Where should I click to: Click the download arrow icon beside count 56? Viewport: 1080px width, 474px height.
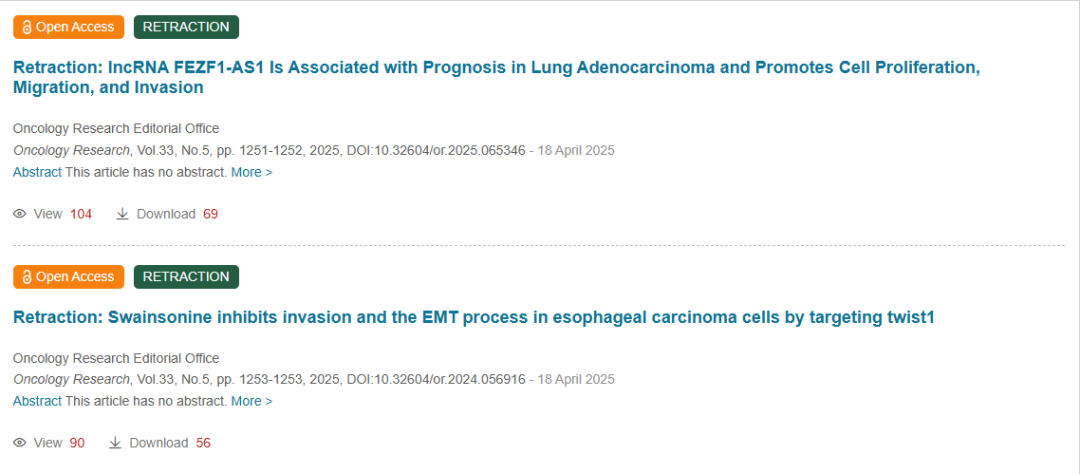(x=115, y=443)
